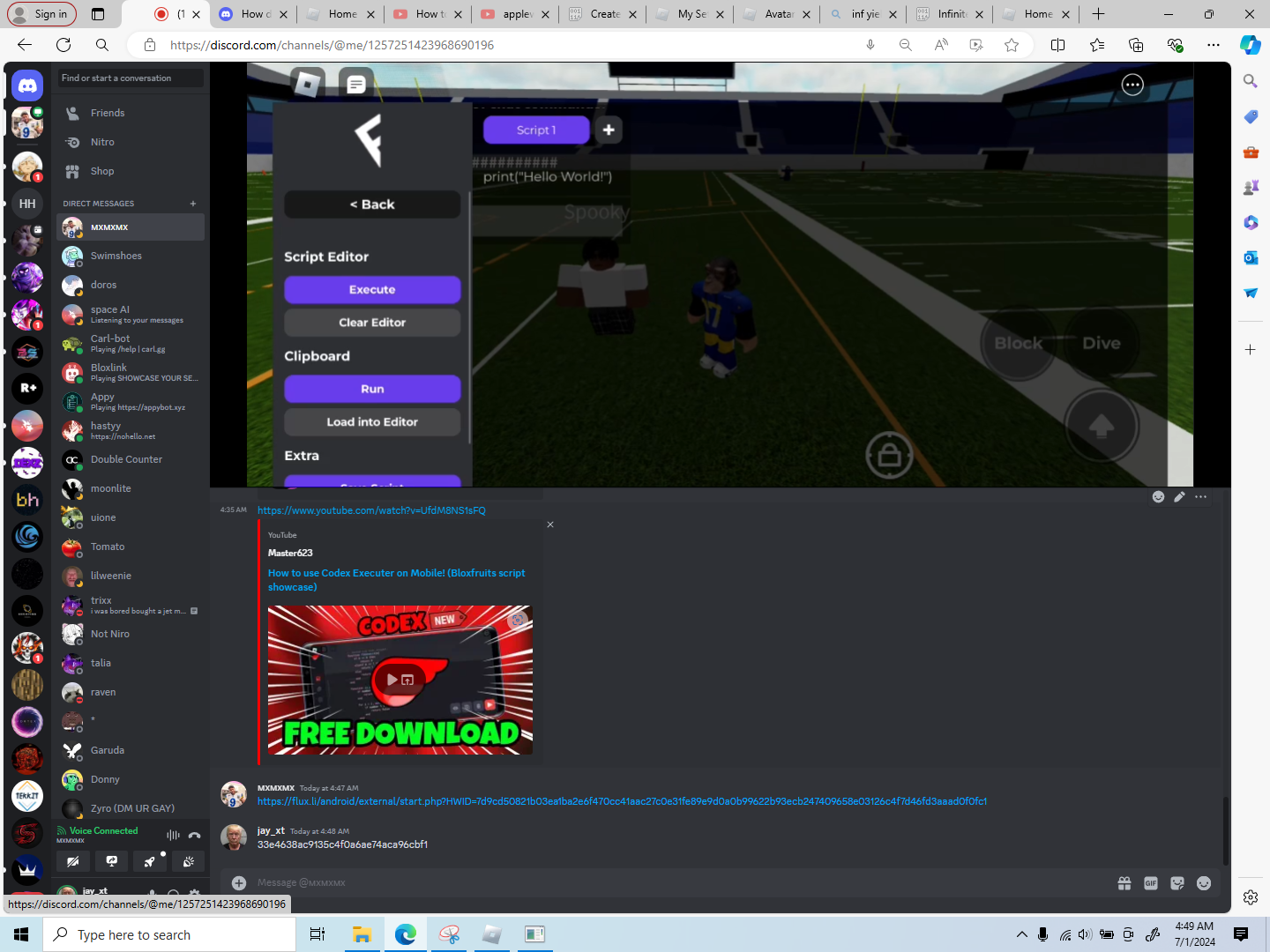Open the HH server in server list

coord(27,204)
